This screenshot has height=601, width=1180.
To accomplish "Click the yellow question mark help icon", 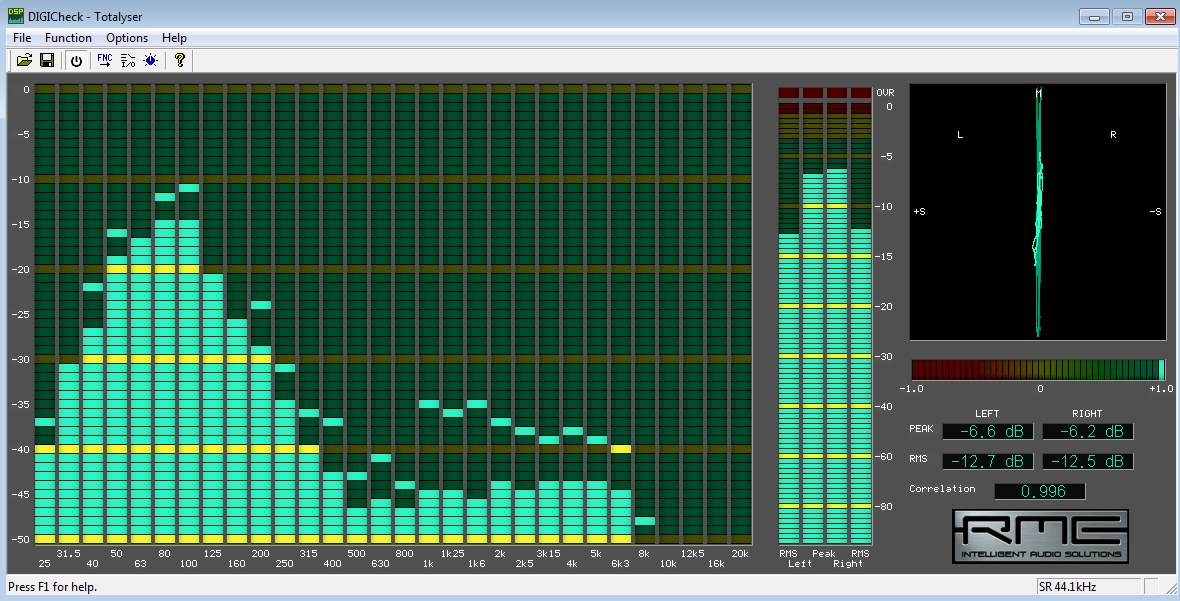I will (x=179, y=60).
